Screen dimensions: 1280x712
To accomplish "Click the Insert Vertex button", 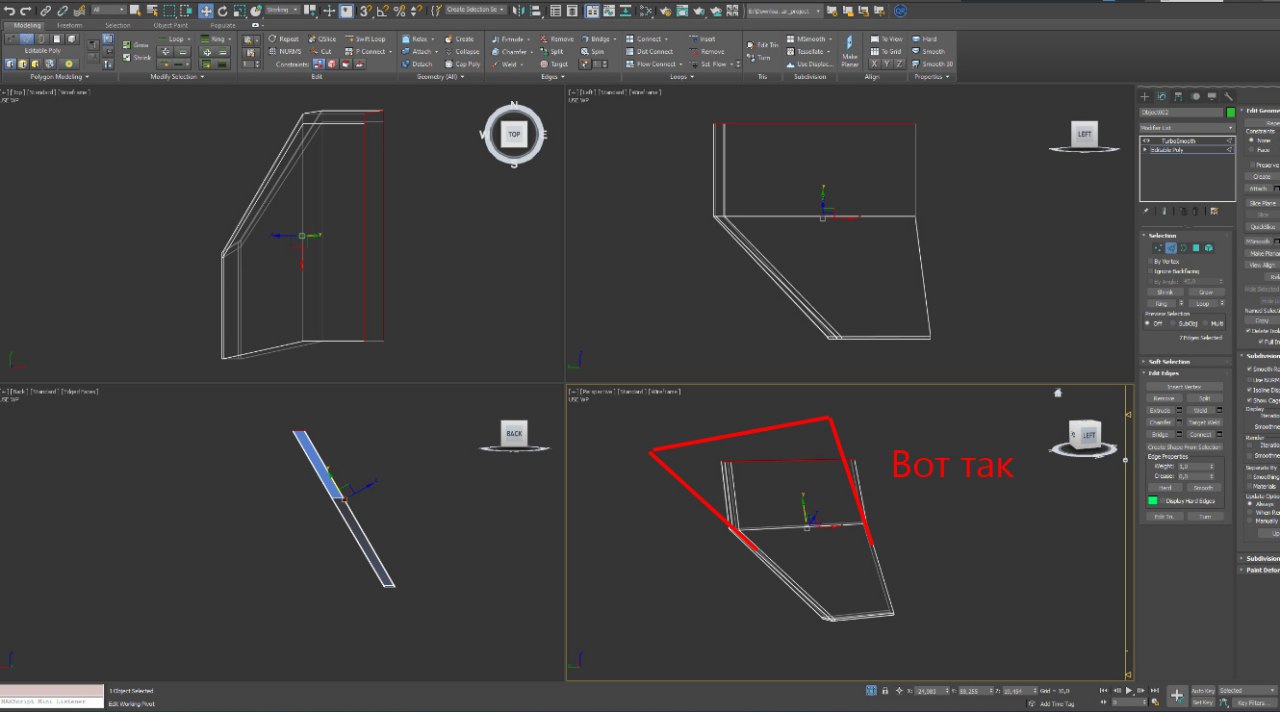I will [1185, 386].
